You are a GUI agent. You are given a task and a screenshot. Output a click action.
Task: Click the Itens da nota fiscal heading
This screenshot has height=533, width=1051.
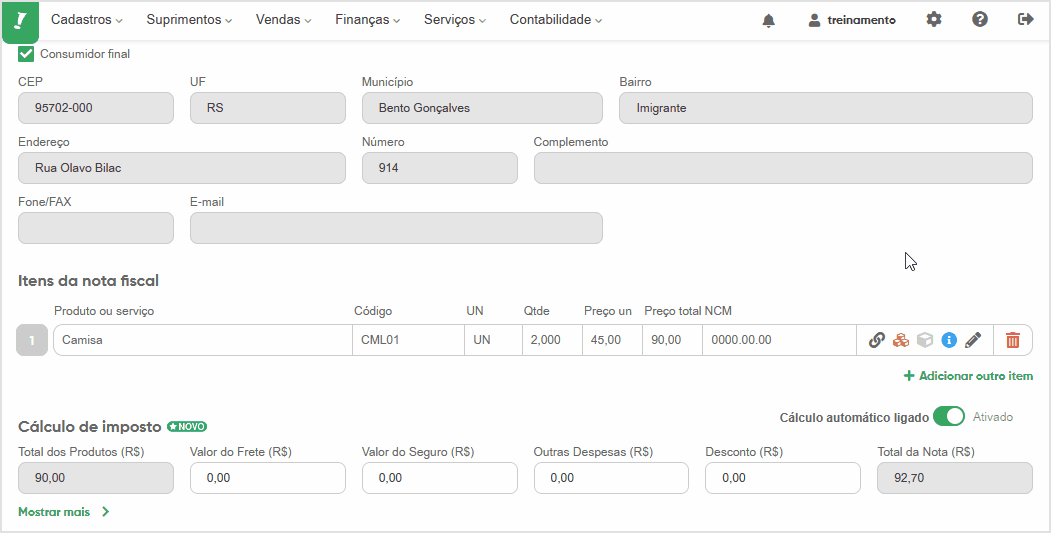(x=88, y=281)
